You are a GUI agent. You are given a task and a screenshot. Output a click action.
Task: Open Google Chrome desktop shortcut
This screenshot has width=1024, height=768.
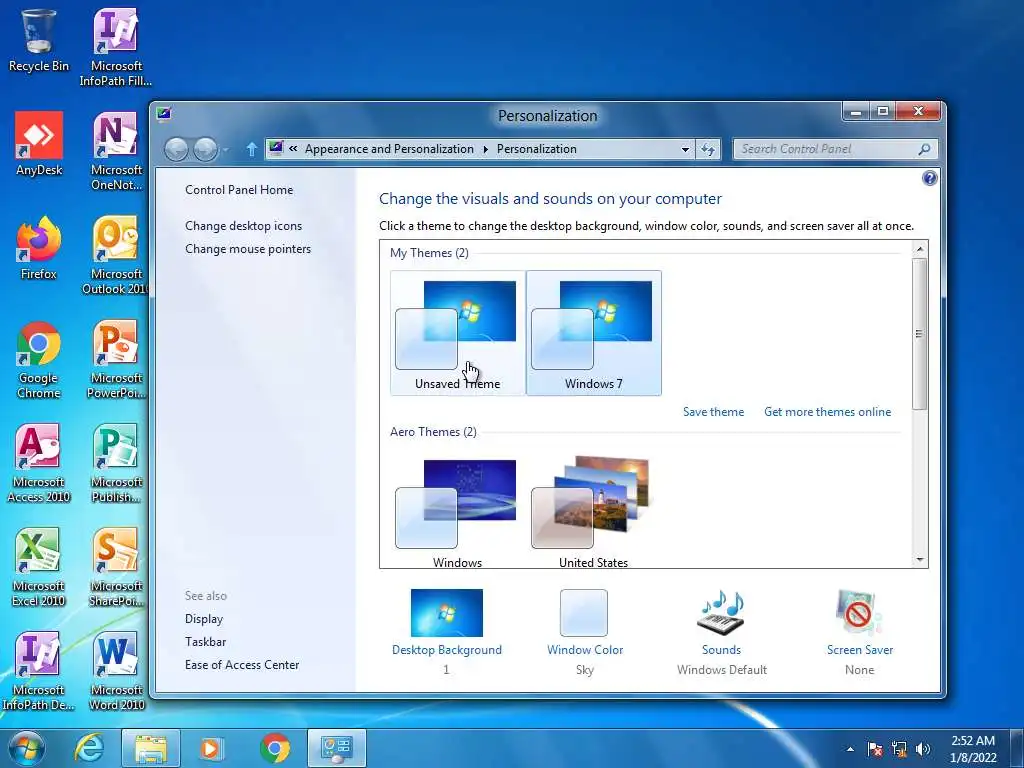click(39, 360)
